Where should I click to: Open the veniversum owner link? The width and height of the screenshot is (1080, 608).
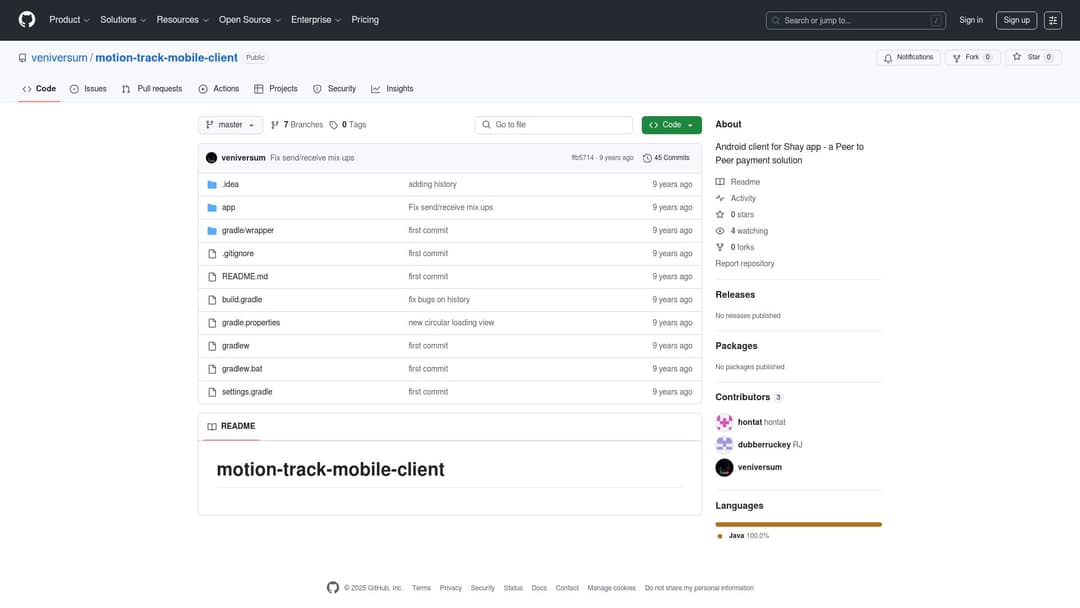pyautogui.click(x=59, y=58)
